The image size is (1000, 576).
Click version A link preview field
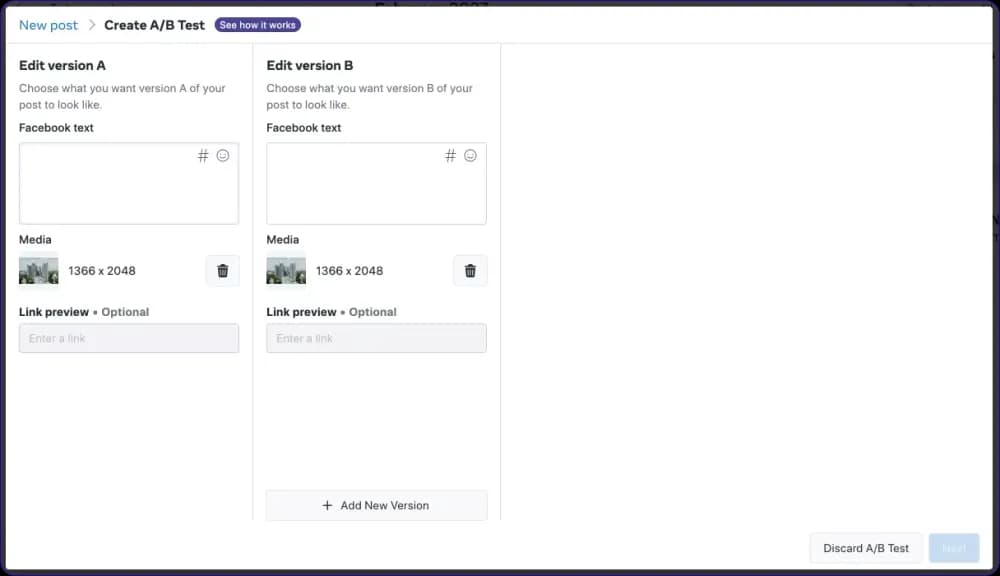click(x=129, y=338)
